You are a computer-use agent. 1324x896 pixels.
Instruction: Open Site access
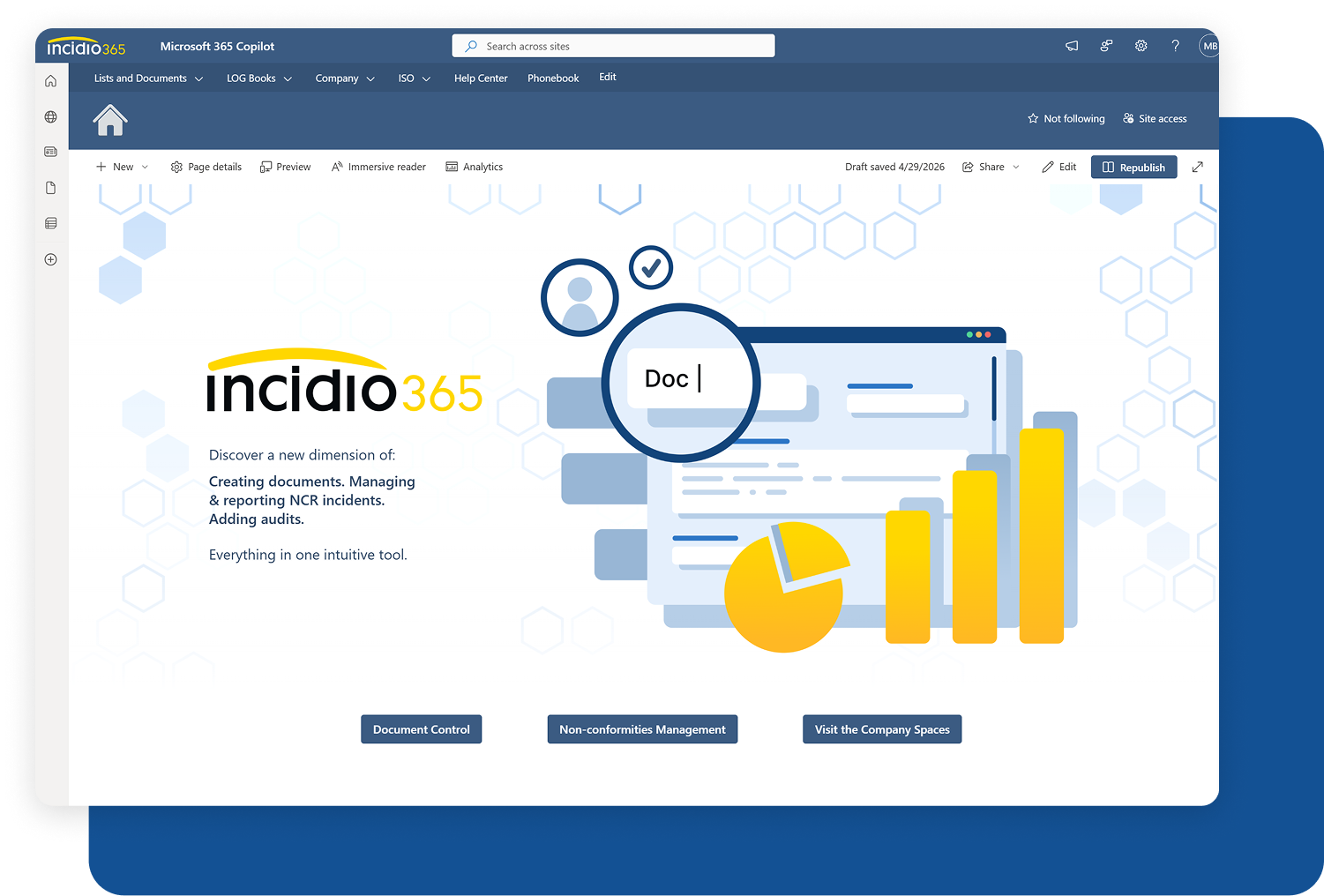point(1155,118)
